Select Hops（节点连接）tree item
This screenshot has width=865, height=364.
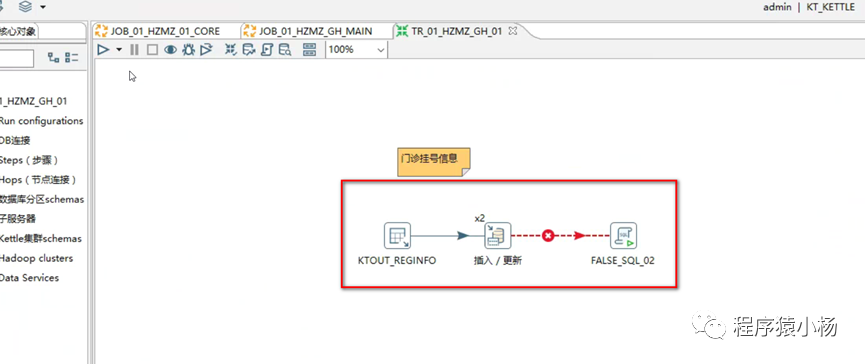pos(38,180)
